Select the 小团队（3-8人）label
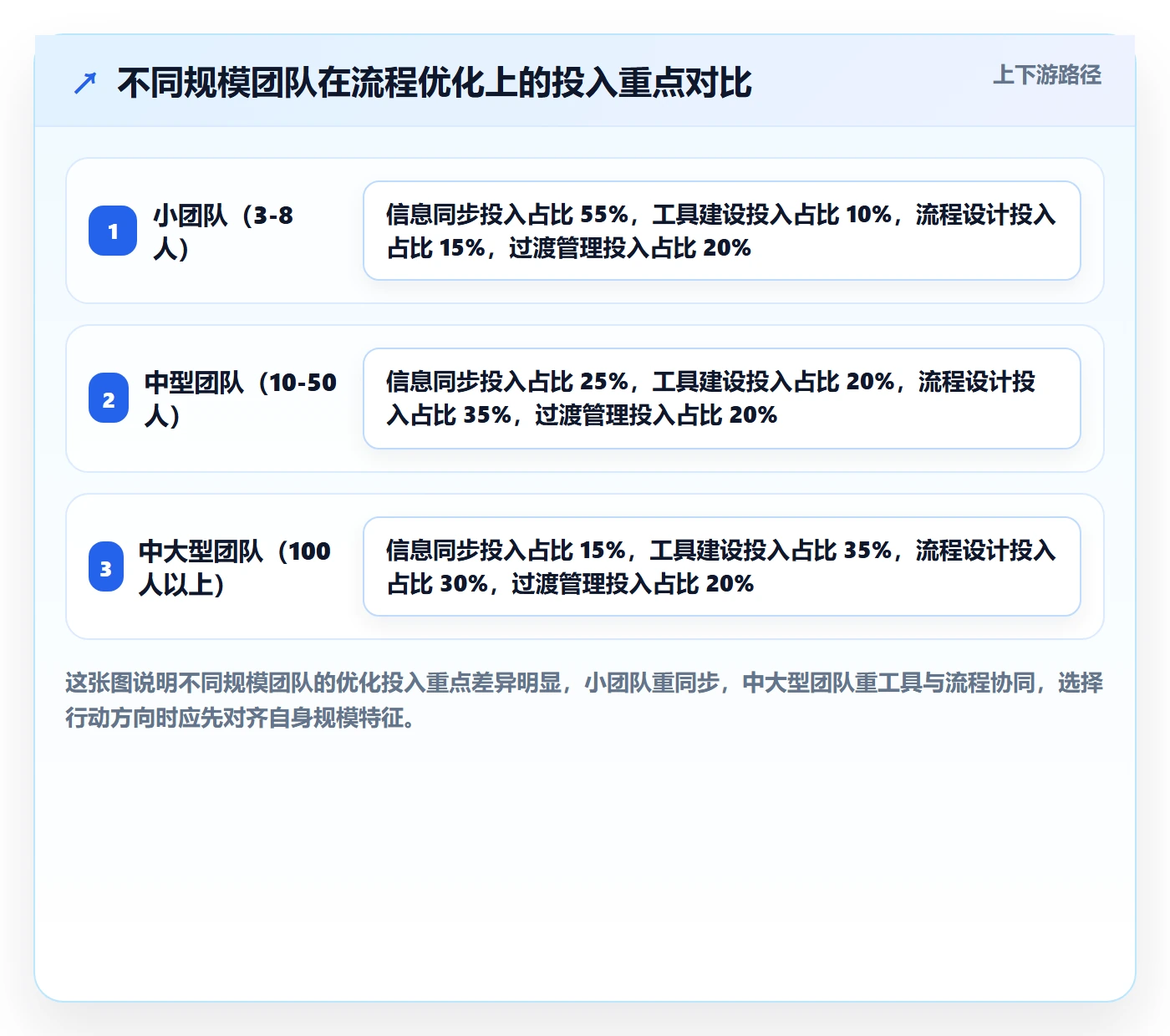Screen dimensions: 1170x1036 coord(223,231)
